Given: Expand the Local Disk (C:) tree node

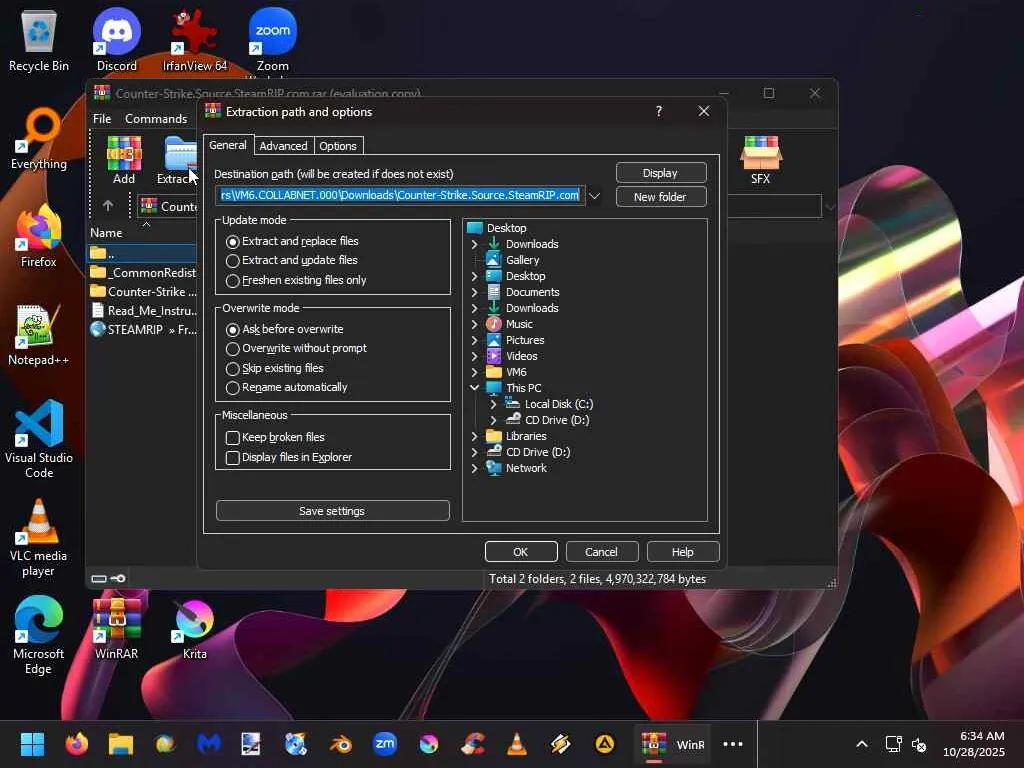Looking at the screenshot, I should (493, 404).
